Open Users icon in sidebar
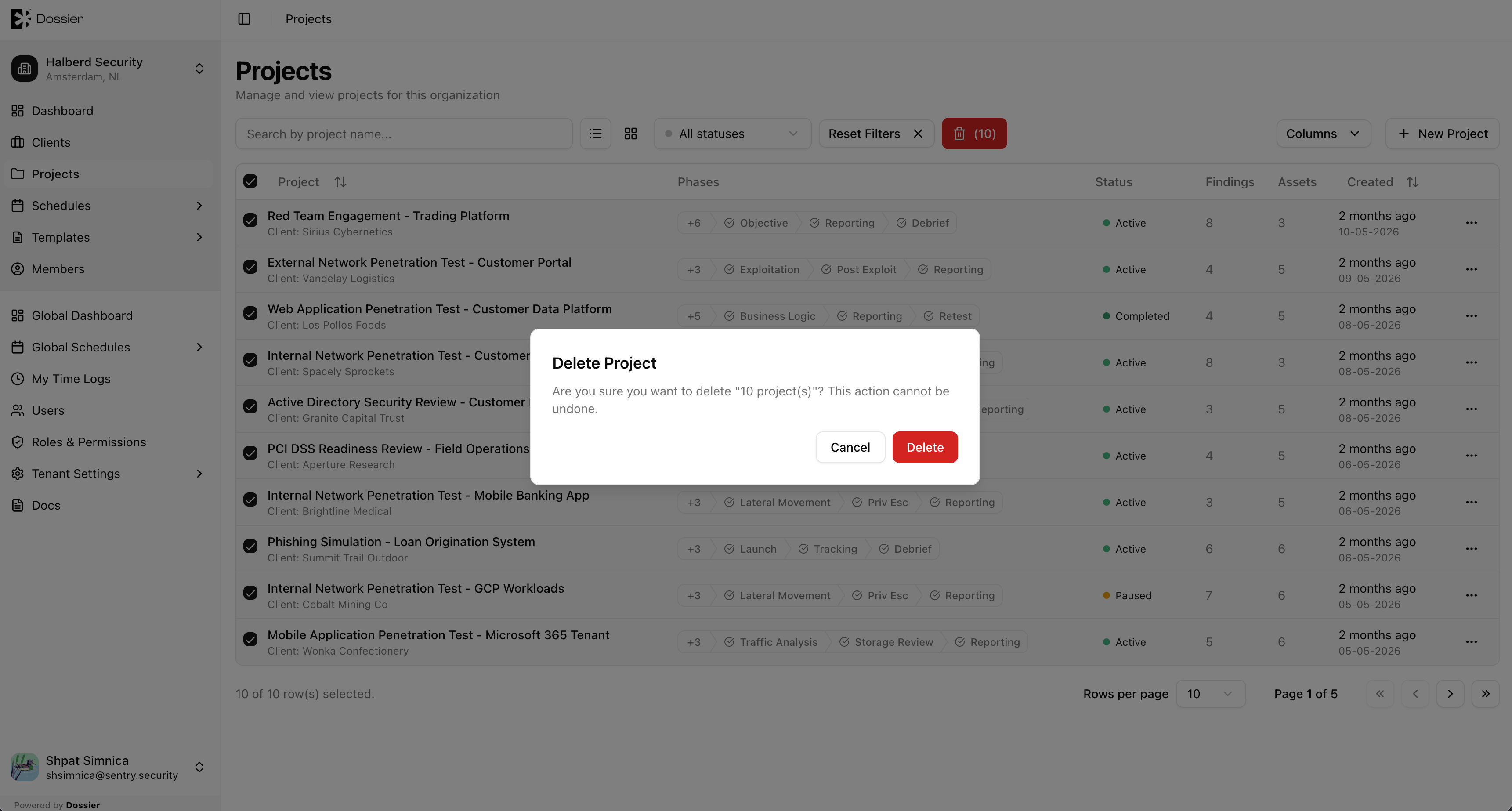Image resolution: width=1512 pixels, height=811 pixels. [x=18, y=411]
